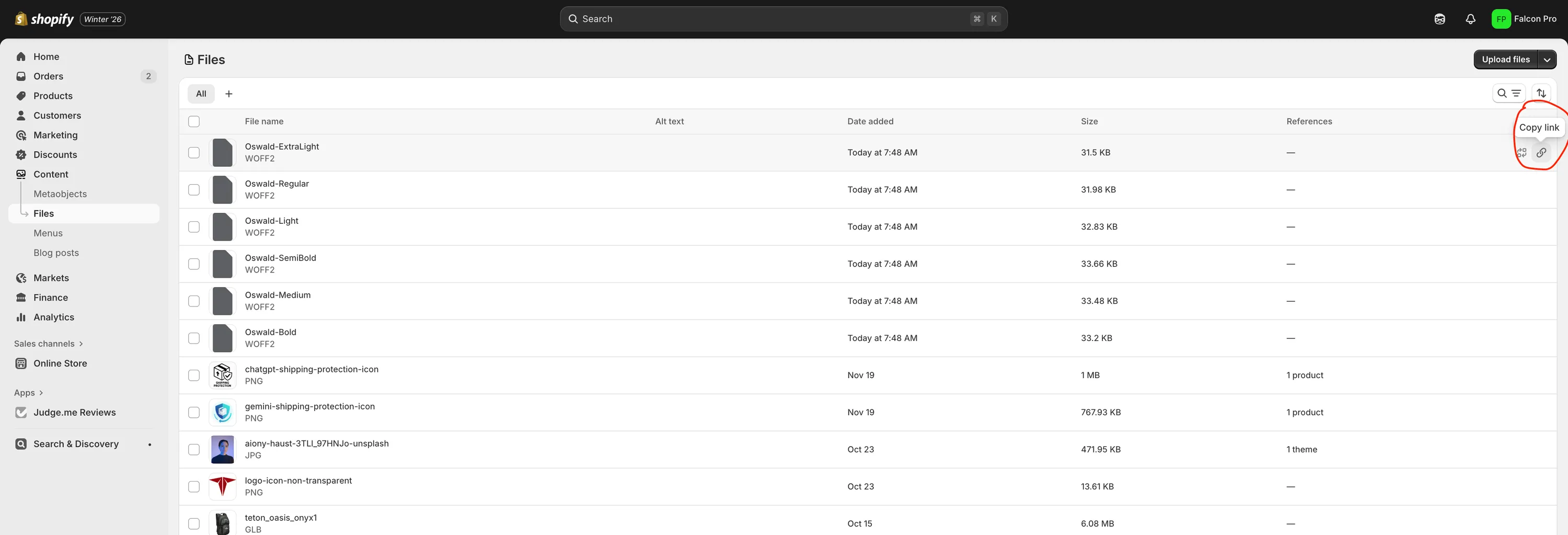Check the select-all files checkbox
The height and width of the screenshot is (535, 1568).
click(x=193, y=121)
